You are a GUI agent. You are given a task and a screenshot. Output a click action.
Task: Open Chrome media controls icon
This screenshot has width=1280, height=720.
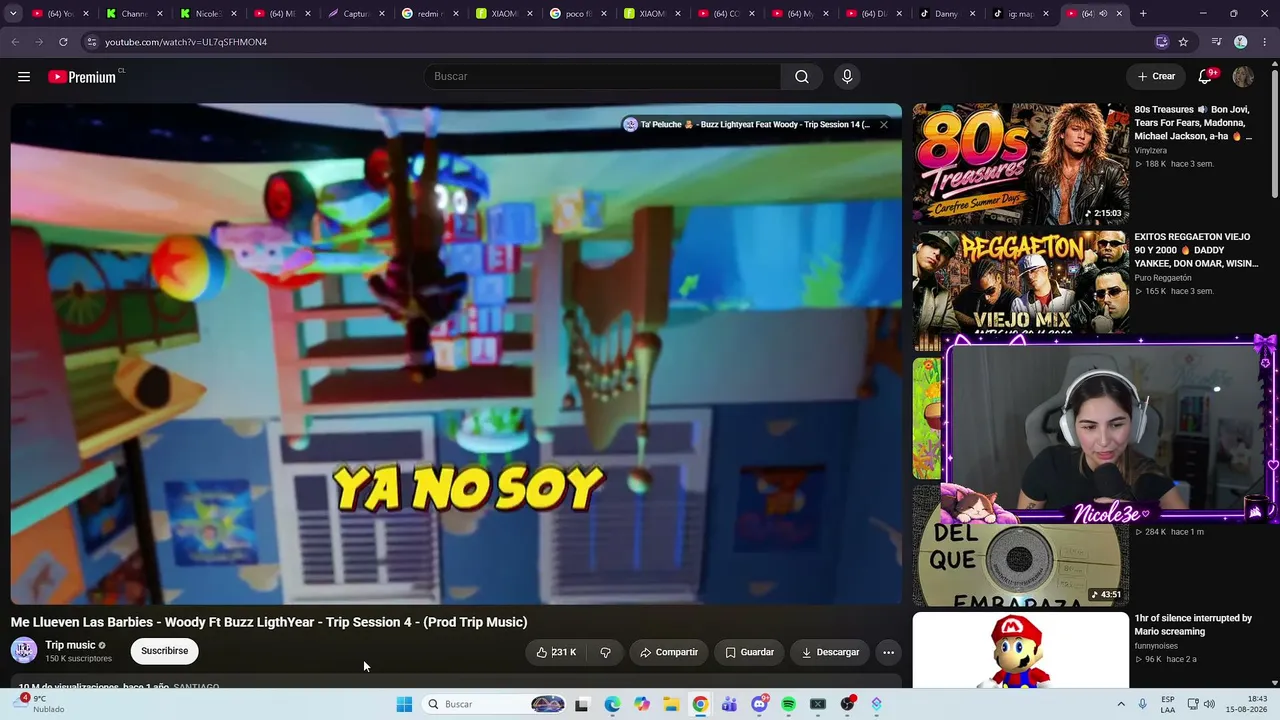click(1216, 42)
